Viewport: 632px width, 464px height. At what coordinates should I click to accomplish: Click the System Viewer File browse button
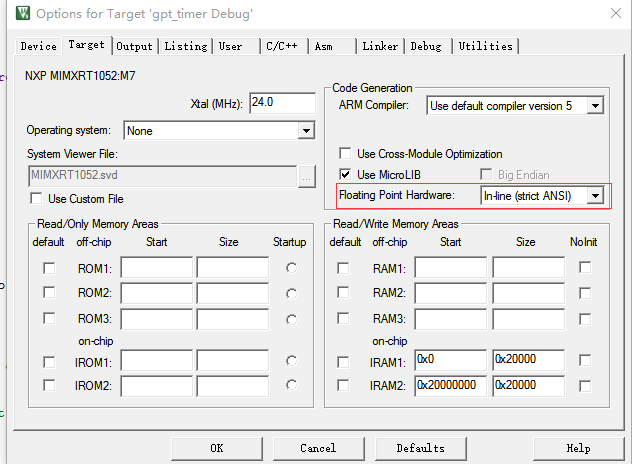tap(307, 177)
